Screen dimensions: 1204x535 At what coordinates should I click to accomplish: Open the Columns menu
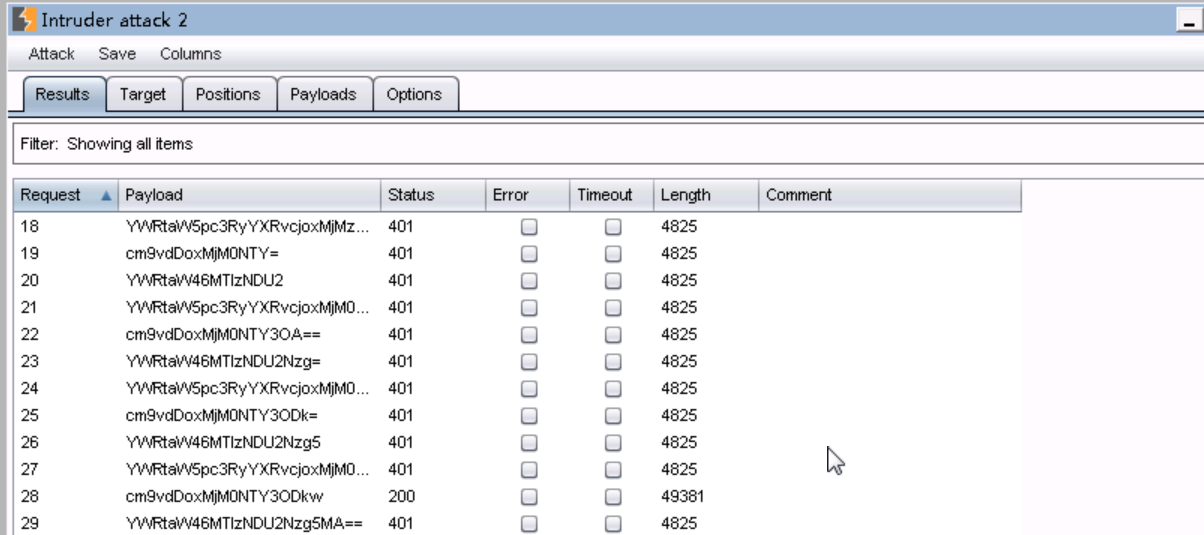click(x=190, y=54)
